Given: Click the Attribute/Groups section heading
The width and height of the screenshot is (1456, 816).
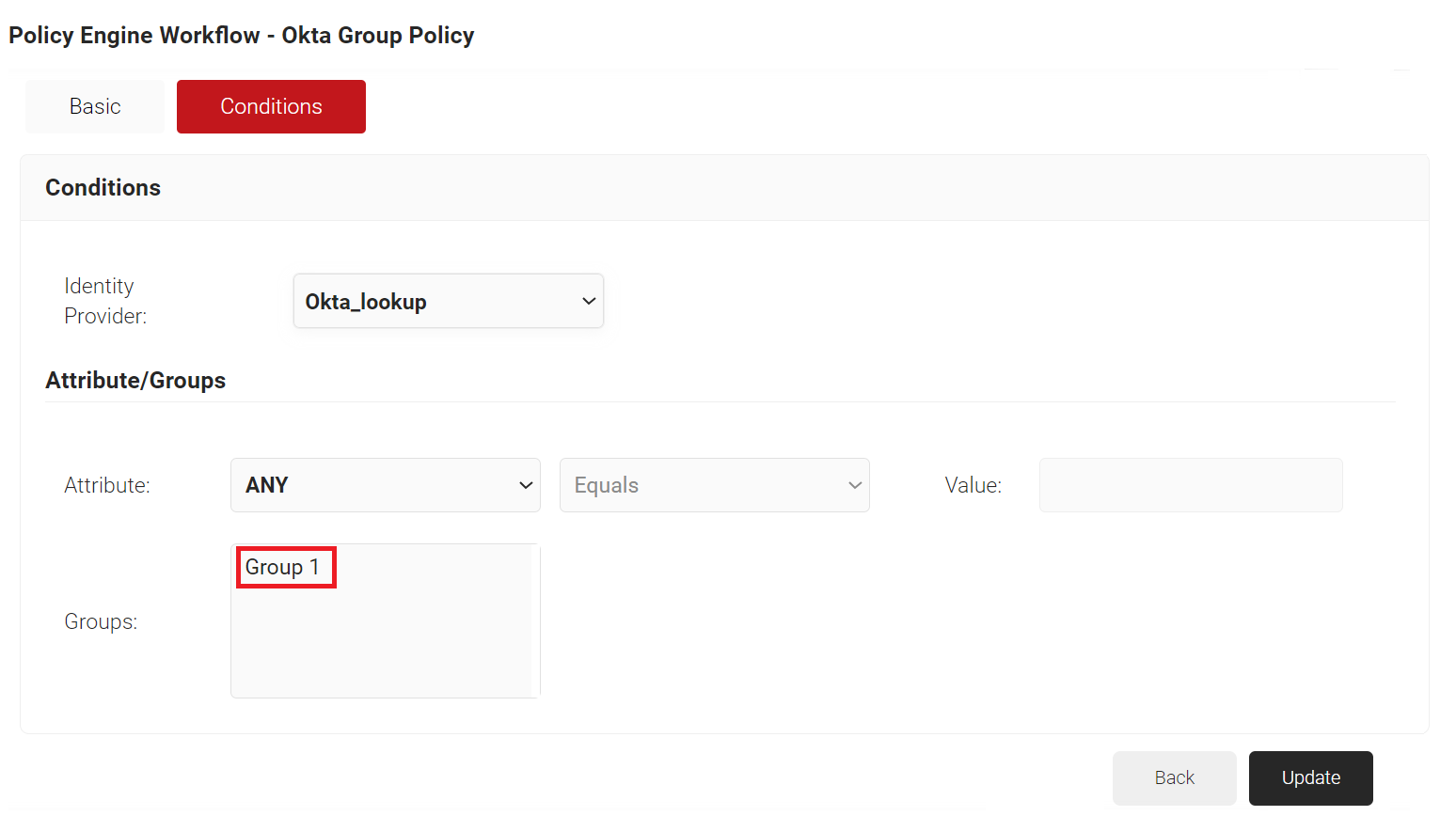Looking at the screenshot, I should tap(135, 380).
